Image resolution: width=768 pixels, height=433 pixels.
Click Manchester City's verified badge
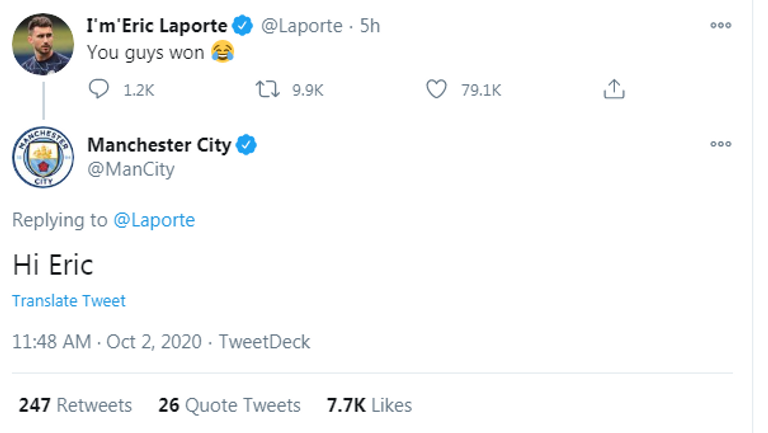(x=247, y=145)
